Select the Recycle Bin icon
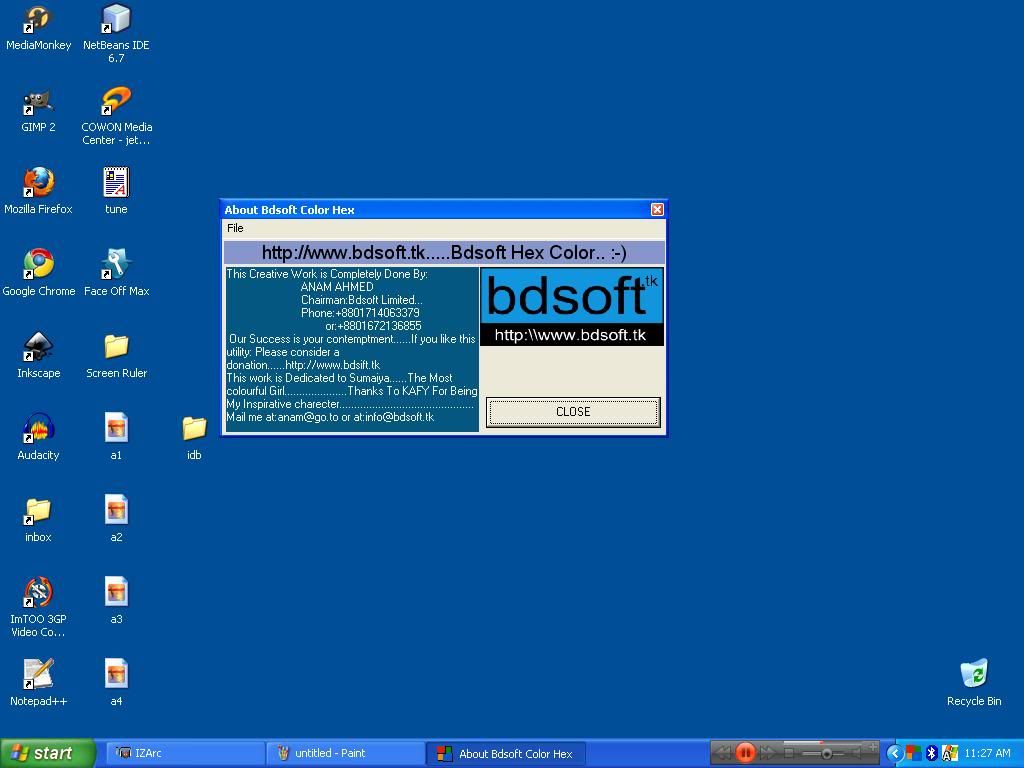Viewport: 1024px width, 768px height. [x=973, y=675]
